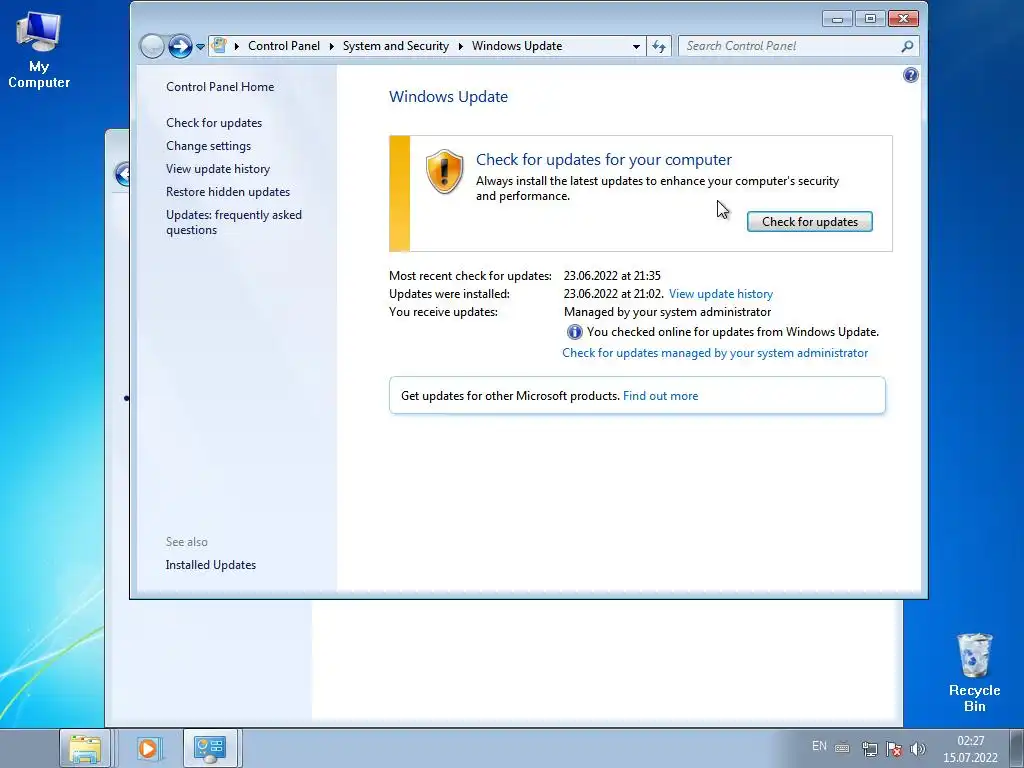
Task: Click the warning shield icon
Action: point(444,171)
